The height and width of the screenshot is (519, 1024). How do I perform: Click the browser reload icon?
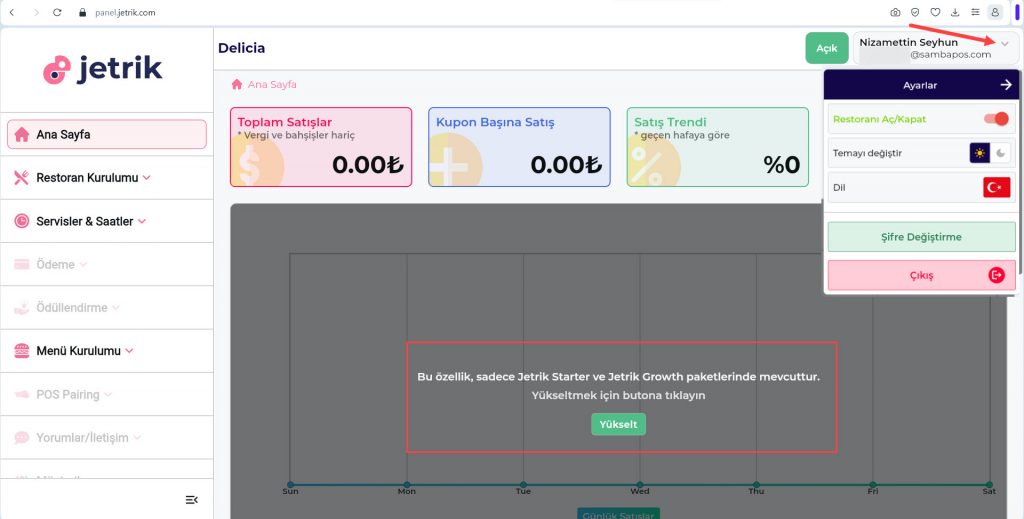(57, 12)
